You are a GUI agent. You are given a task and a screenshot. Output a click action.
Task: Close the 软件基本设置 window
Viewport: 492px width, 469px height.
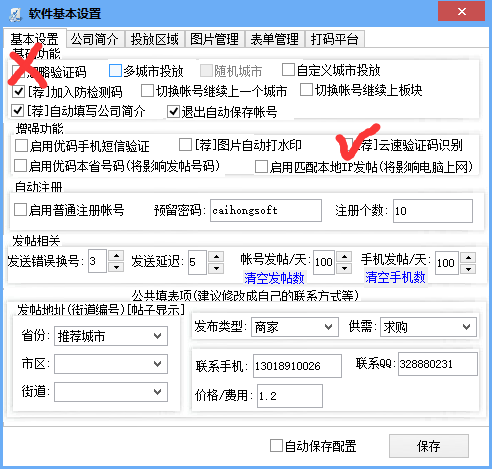pyautogui.click(x=462, y=12)
